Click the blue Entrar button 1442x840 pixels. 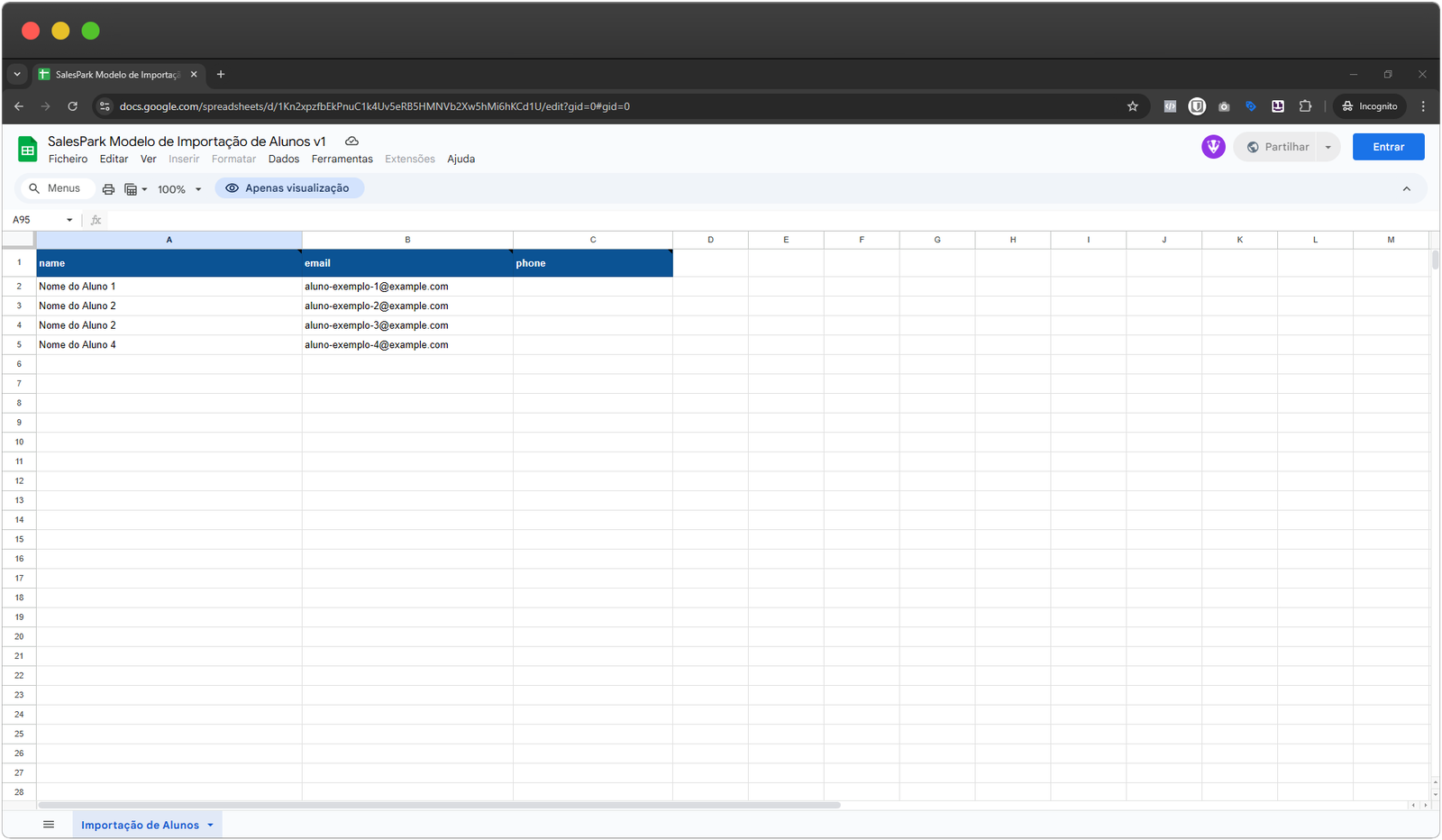pyautogui.click(x=1388, y=147)
